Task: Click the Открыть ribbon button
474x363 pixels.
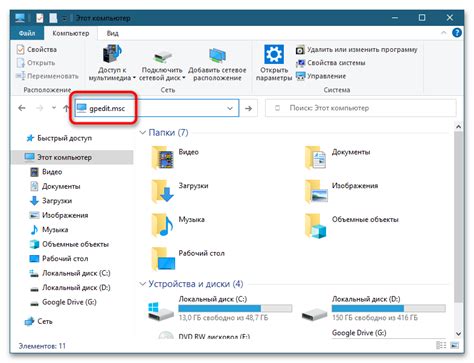Action: 36,63
